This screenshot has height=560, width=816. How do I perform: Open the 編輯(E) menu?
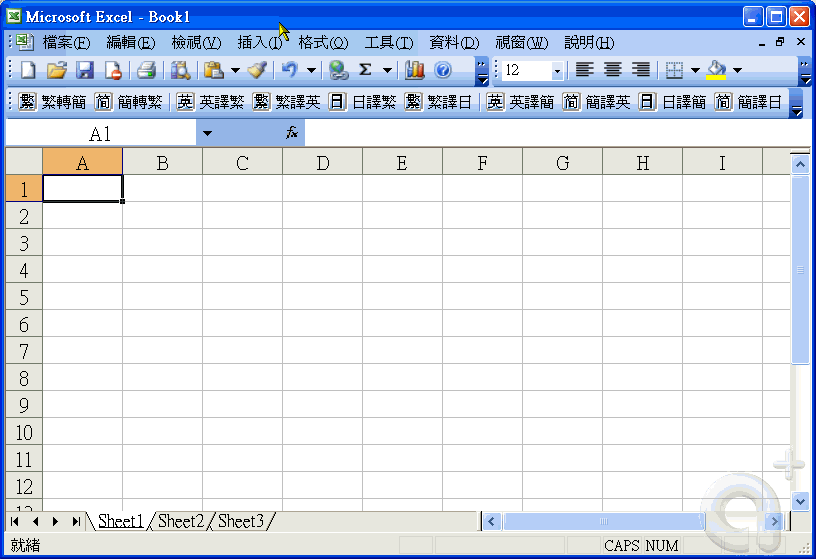[131, 43]
